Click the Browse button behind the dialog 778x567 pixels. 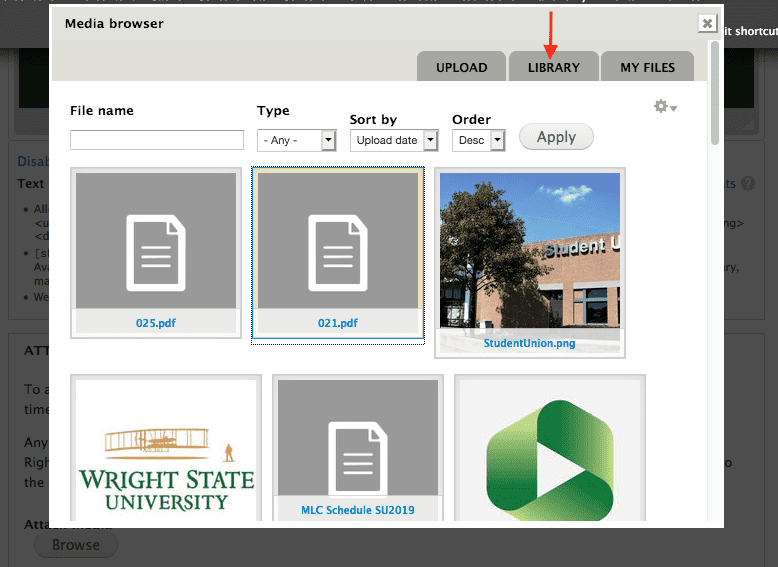(x=76, y=545)
